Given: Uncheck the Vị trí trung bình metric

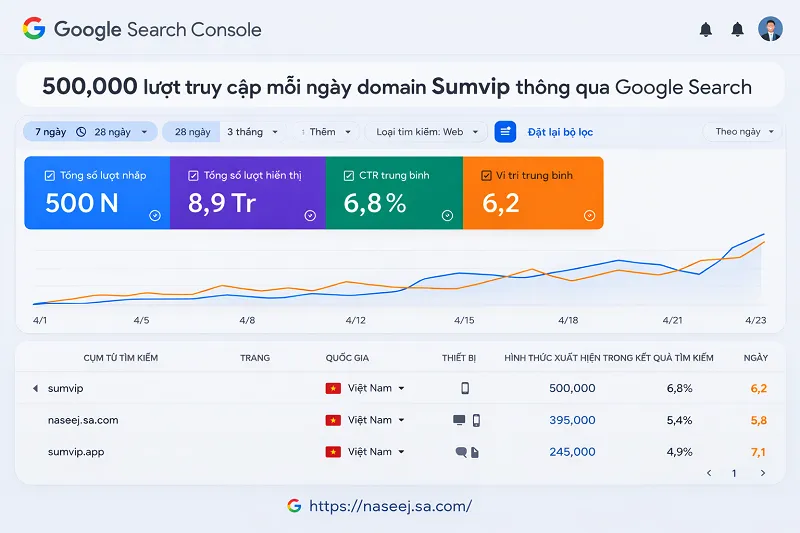Looking at the screenshot, I should coord(486,176).
